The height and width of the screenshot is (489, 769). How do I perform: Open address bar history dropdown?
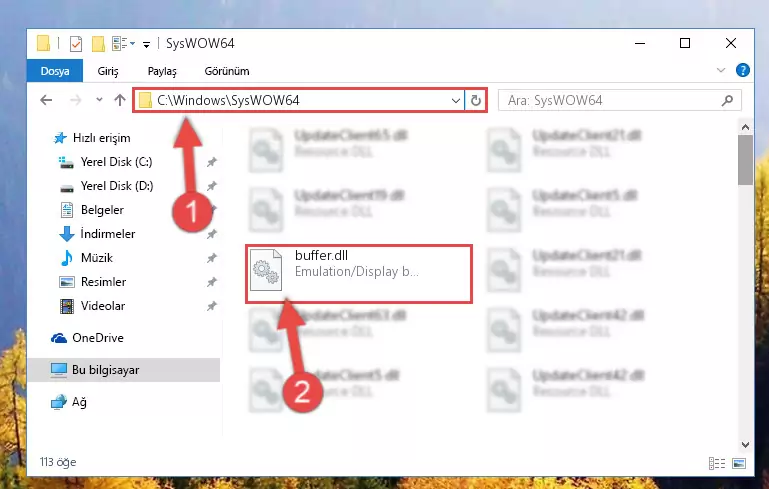(456, 101)
